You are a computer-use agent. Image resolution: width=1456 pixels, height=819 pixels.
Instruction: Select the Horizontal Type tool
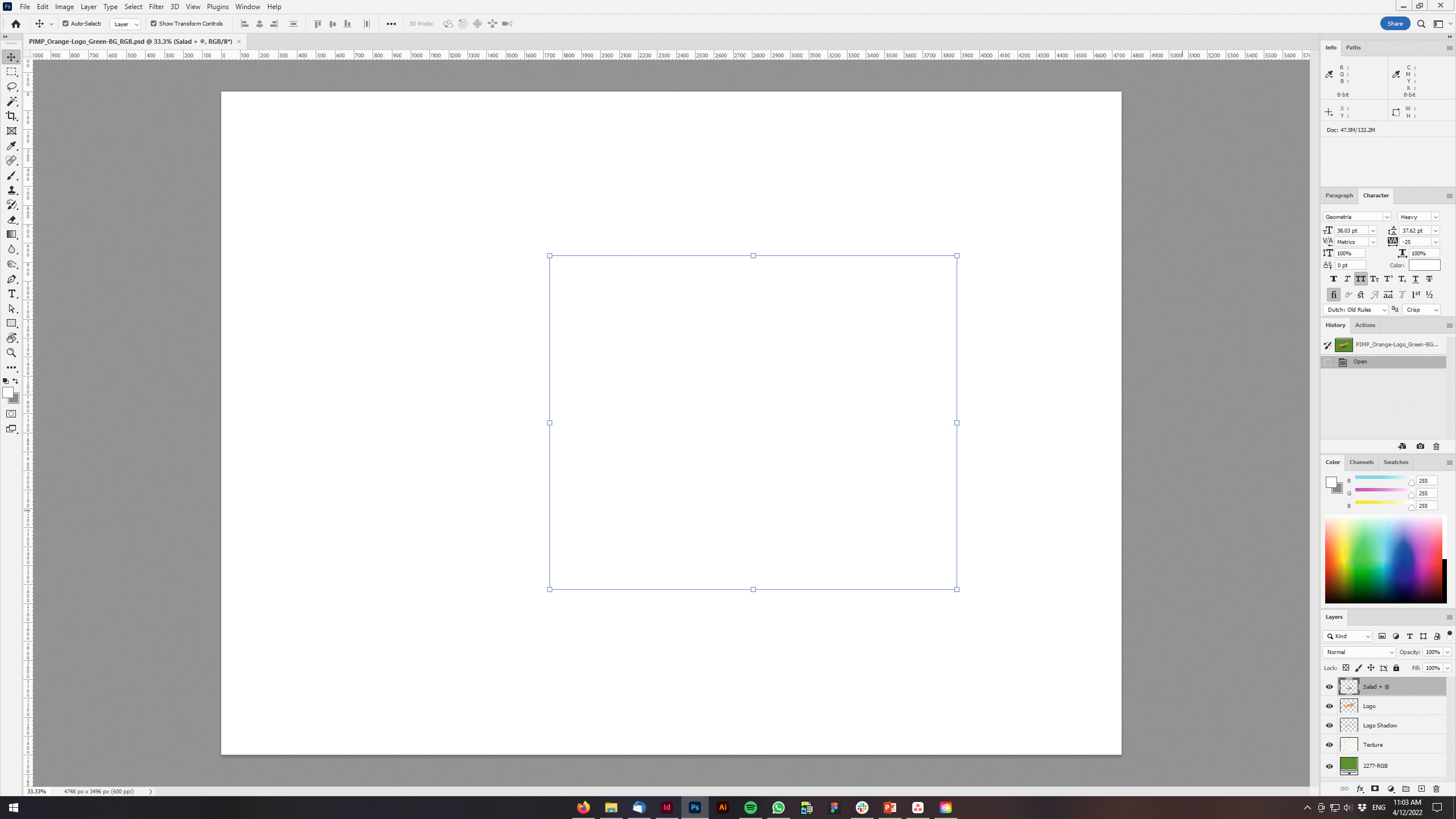coord(11,294)
